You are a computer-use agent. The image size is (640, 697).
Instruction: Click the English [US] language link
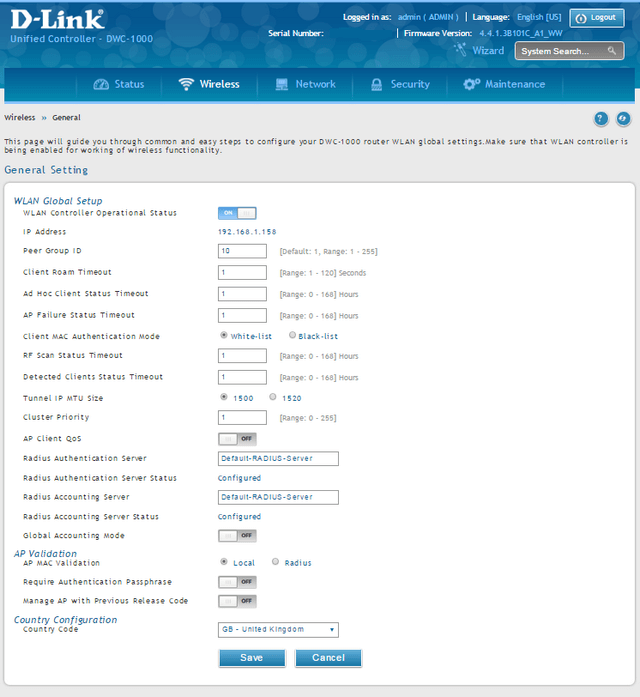point(538,18)
